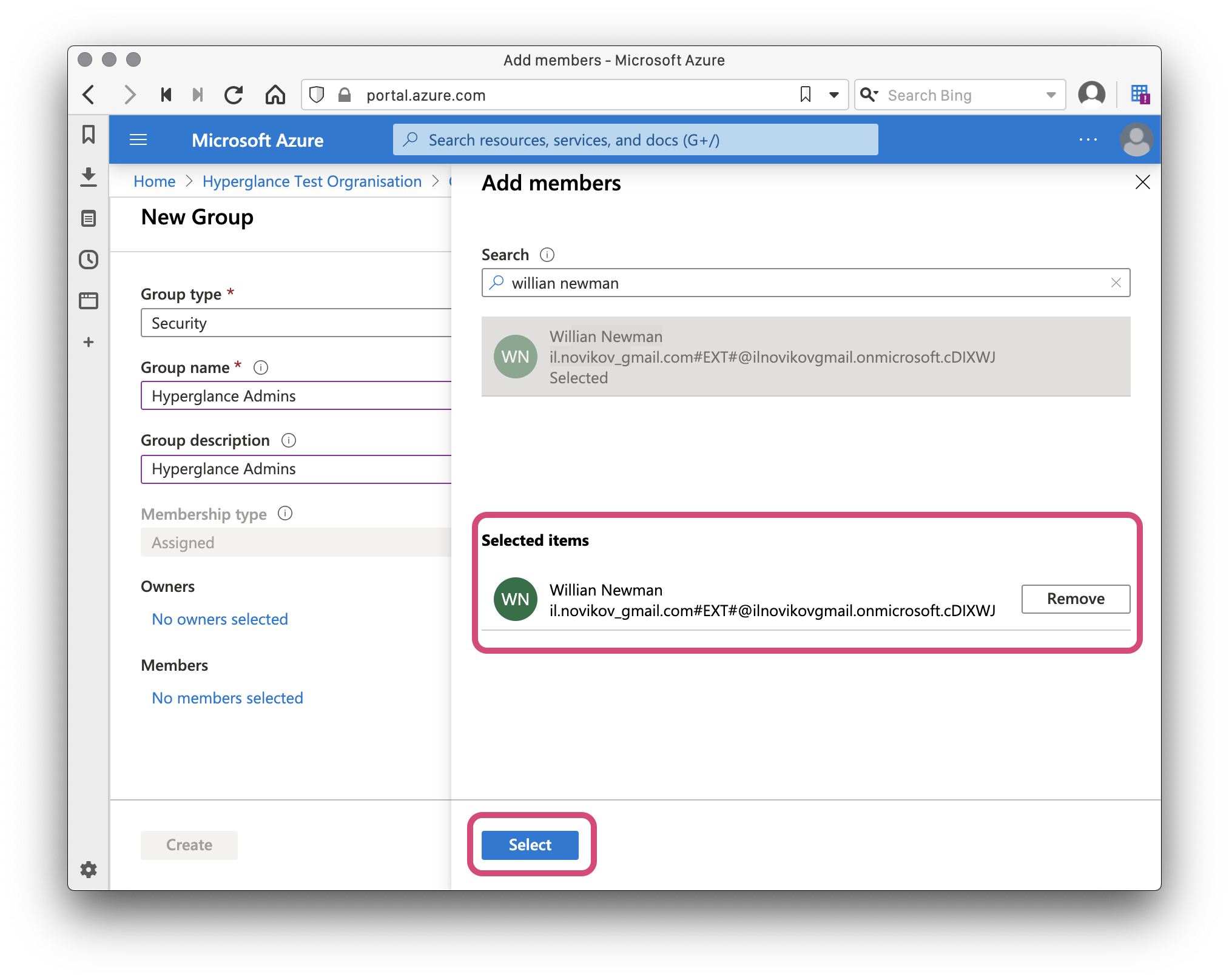Click the tracking protection shield icon
Screen dimensions: 1229x980
click(x=315, y=95)
